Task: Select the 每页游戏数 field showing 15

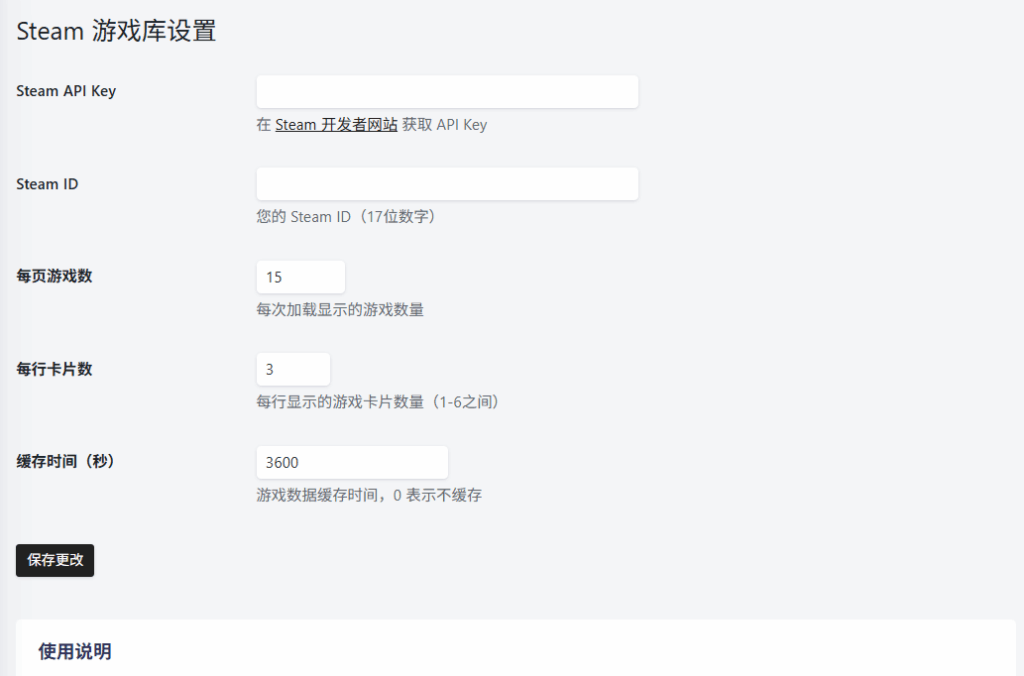Action: (300, 277)
